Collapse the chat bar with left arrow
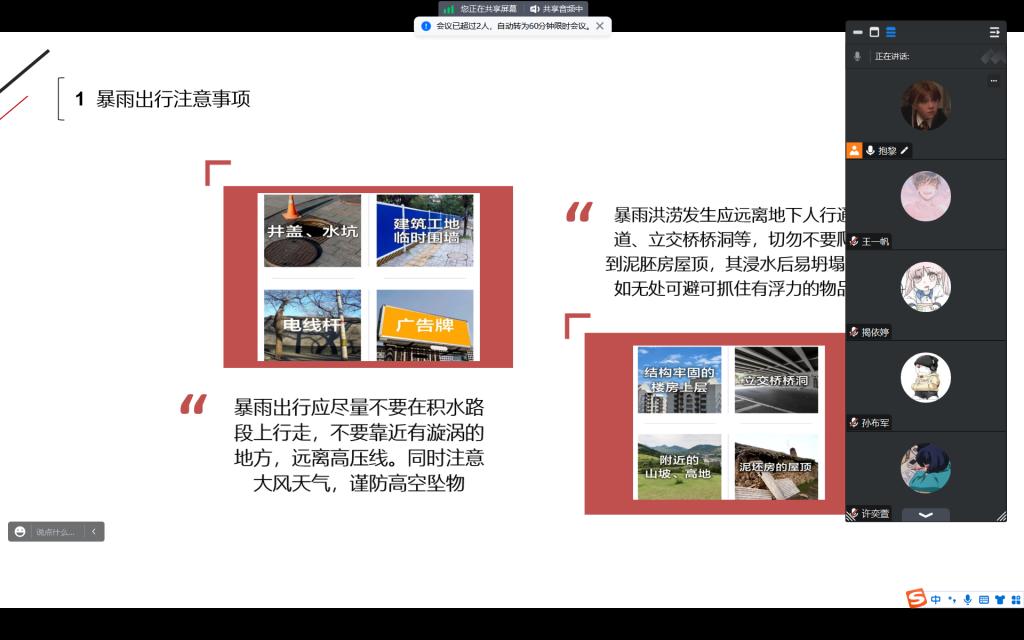The width and height of the screenshot is (1024, 640). click(x=94, y=532)
